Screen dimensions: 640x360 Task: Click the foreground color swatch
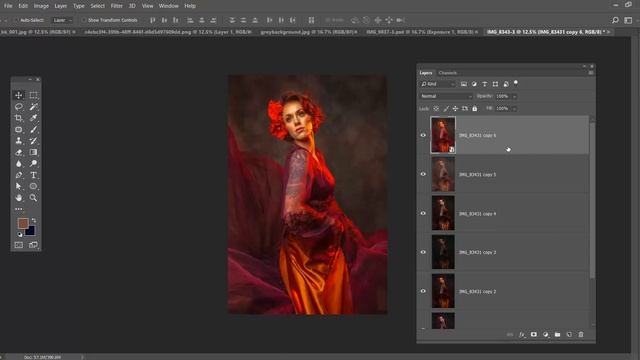(23, 223)
